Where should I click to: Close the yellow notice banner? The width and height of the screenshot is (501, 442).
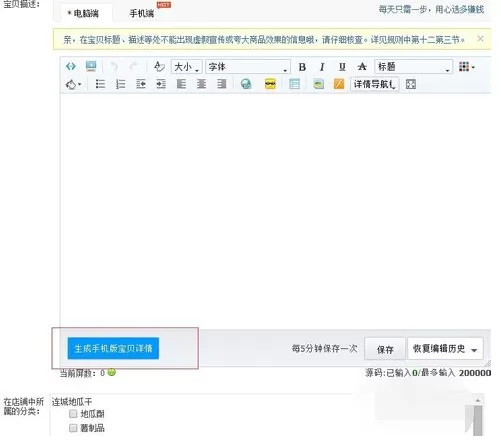pyautogui.click(x=480, y=39)
